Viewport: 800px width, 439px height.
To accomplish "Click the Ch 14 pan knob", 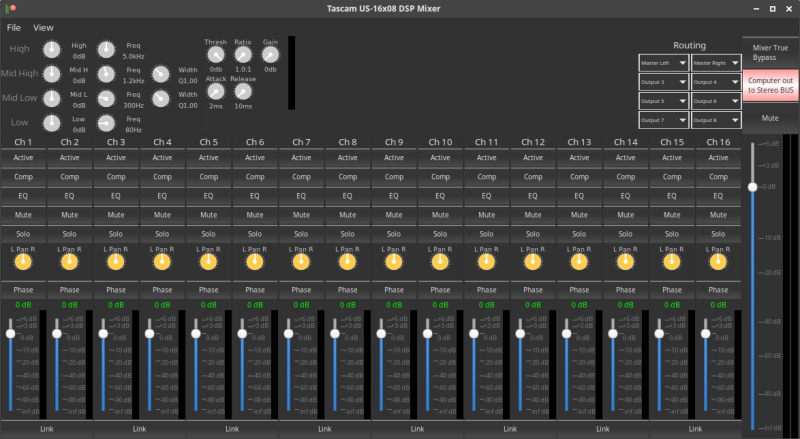I will [626, 262].
